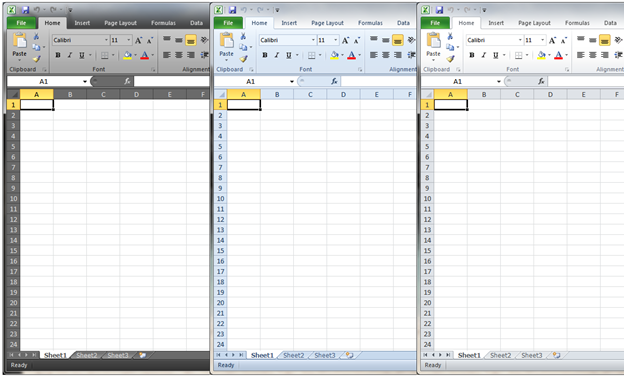
Task: Toggle Bold formatting in the silver-themed window
Action: (x=472, y=55)
